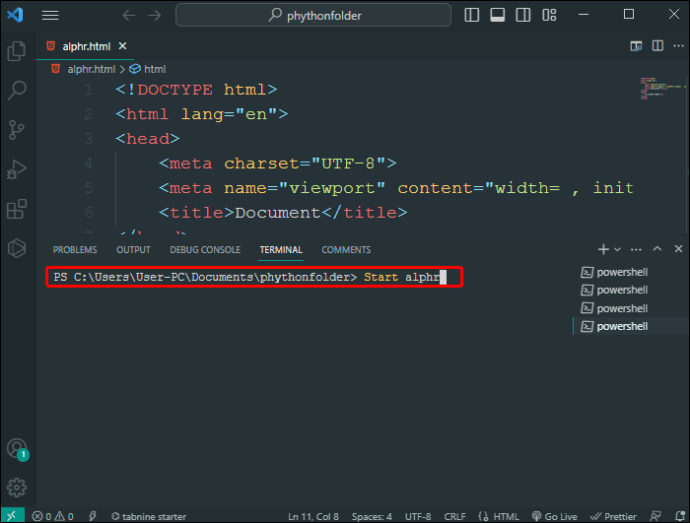Open the Source Control view
Image resolution: width=690 pixels, height=523 pixels.
pyautogui.click(x=16, y=130)
